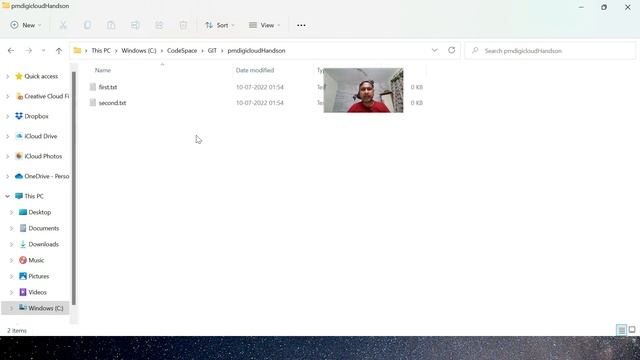Click pmdigicloudHandson breadcrumb segment
Image resolution: width=640 pixels, height=360 pixels.
[256, 51]
